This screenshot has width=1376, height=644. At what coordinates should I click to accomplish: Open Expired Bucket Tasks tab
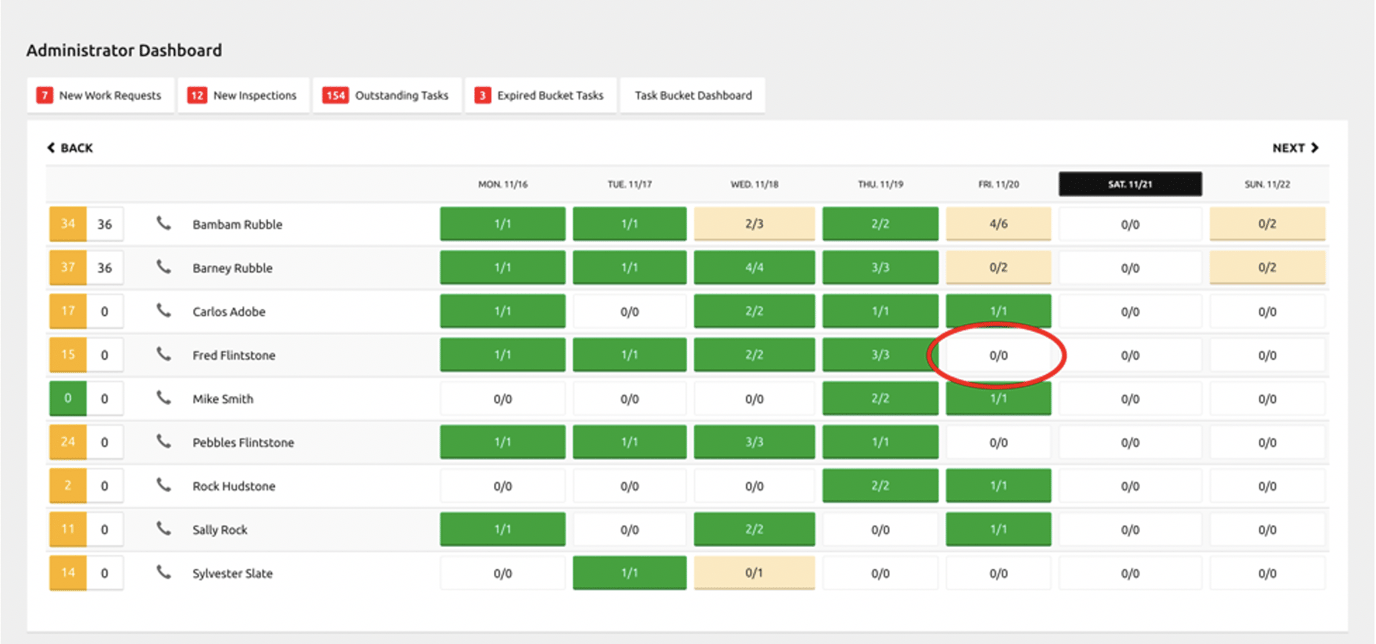[x=540, y=96]
